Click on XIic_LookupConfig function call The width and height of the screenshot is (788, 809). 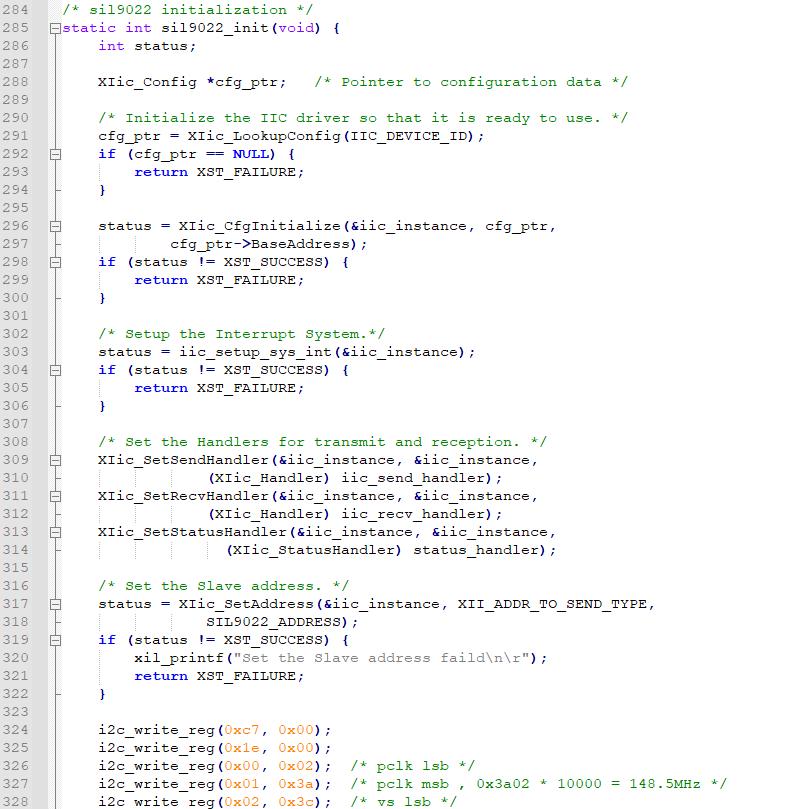pyautogui.click(x=264, y=136)
